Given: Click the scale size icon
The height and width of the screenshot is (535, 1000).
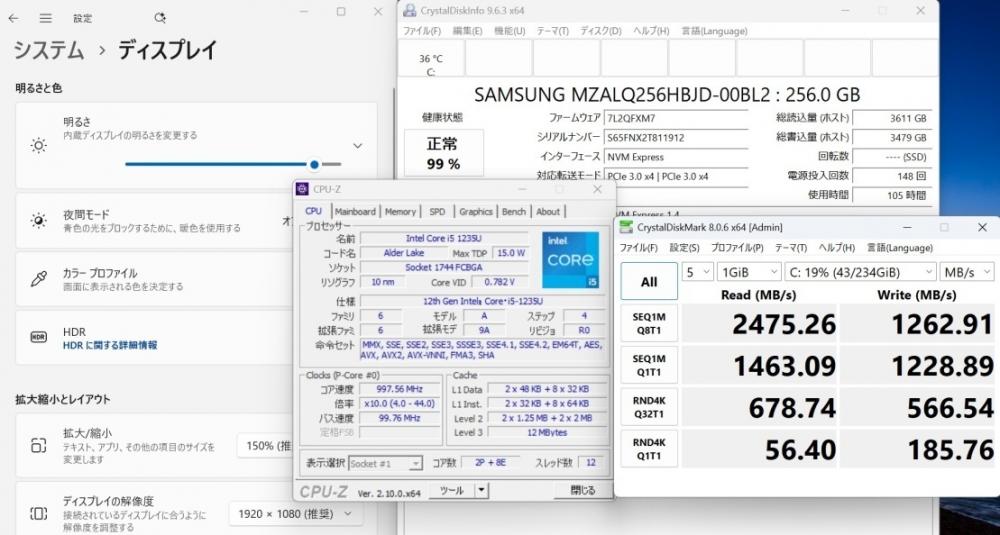Looking at the screenshot, I should (x=38, y=445).
